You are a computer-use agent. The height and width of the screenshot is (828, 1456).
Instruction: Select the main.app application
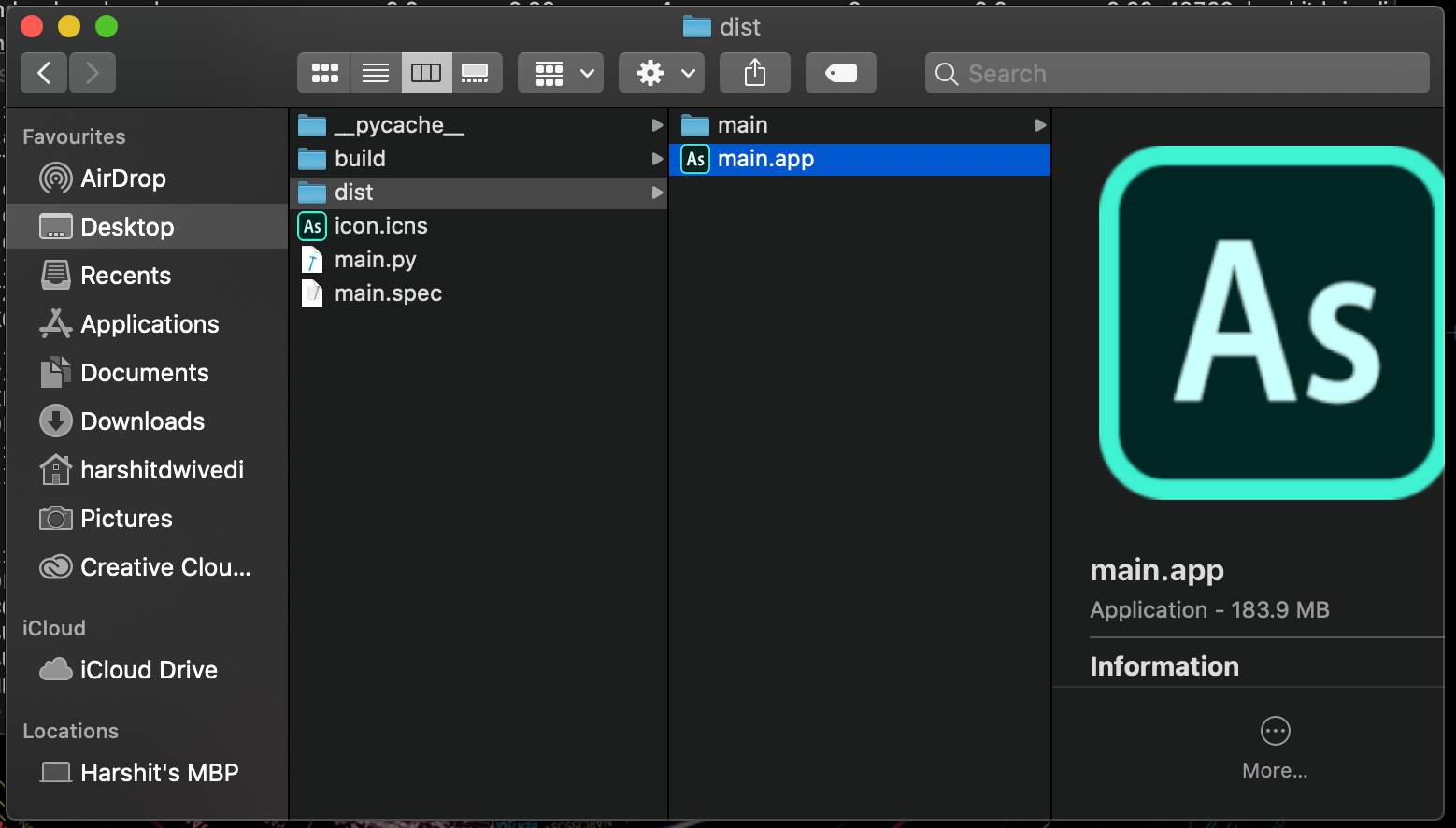861,159
